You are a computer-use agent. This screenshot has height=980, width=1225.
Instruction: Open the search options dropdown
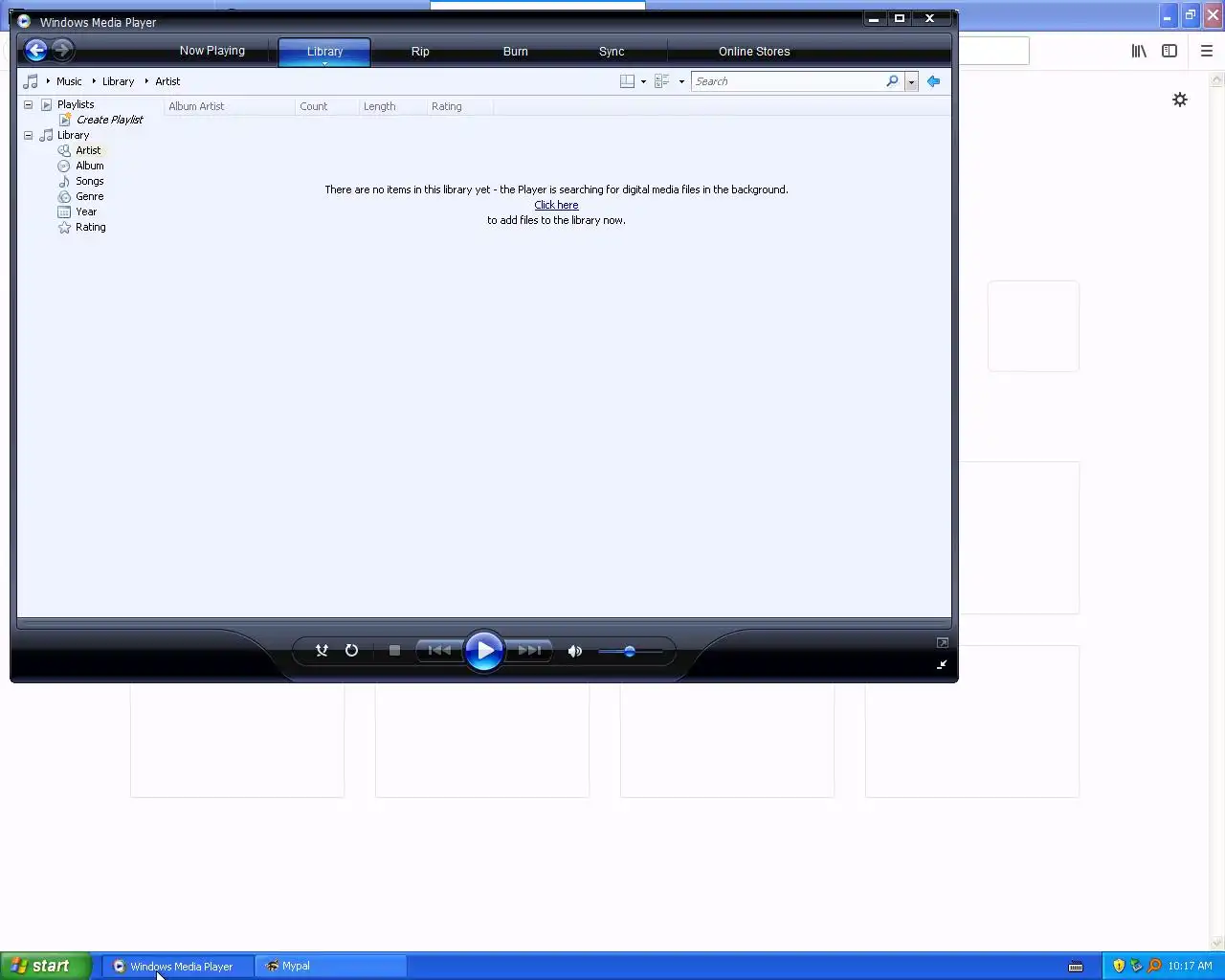tap(911, 82)
